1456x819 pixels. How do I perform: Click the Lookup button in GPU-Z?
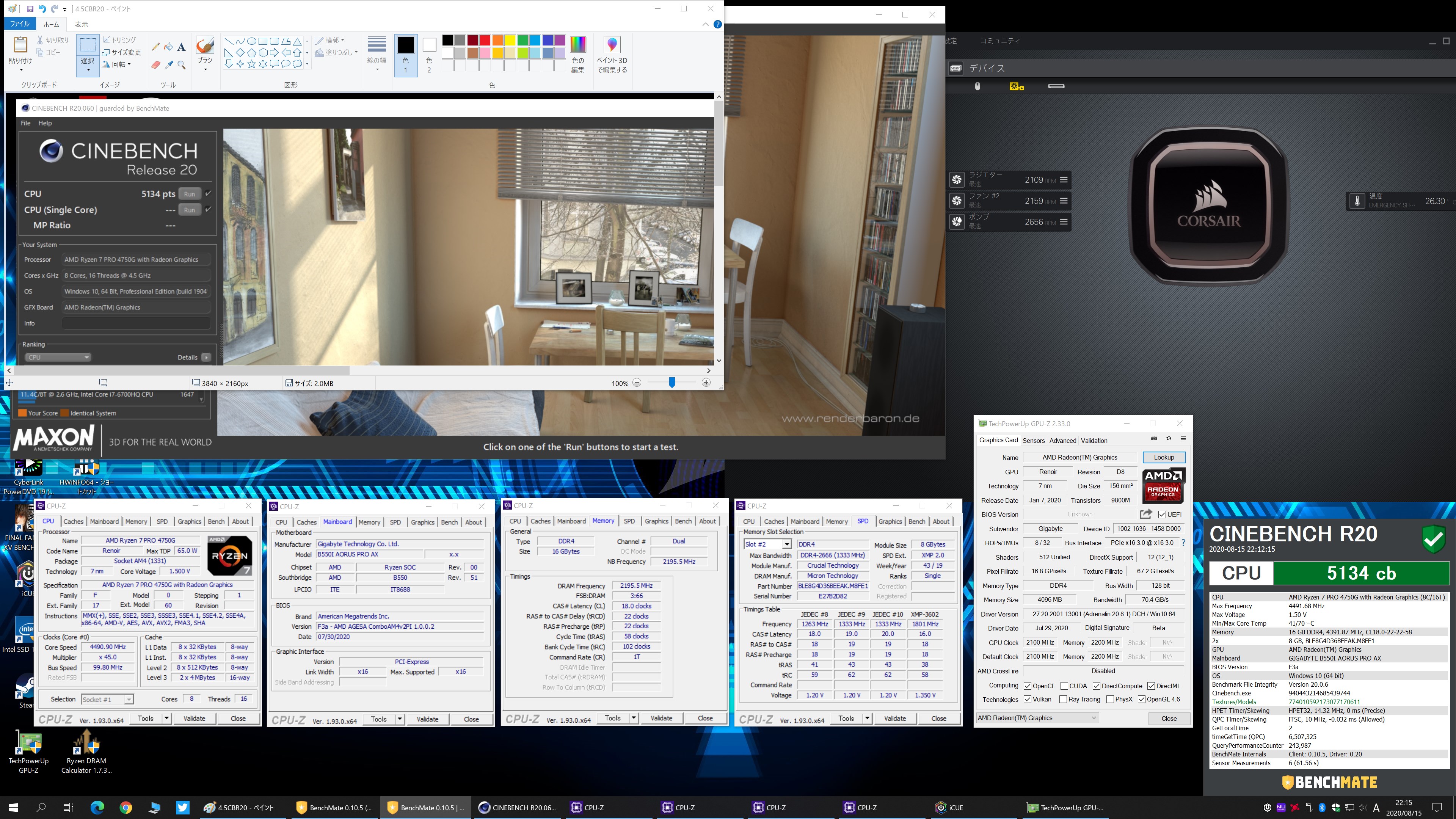pos(1164,457)
